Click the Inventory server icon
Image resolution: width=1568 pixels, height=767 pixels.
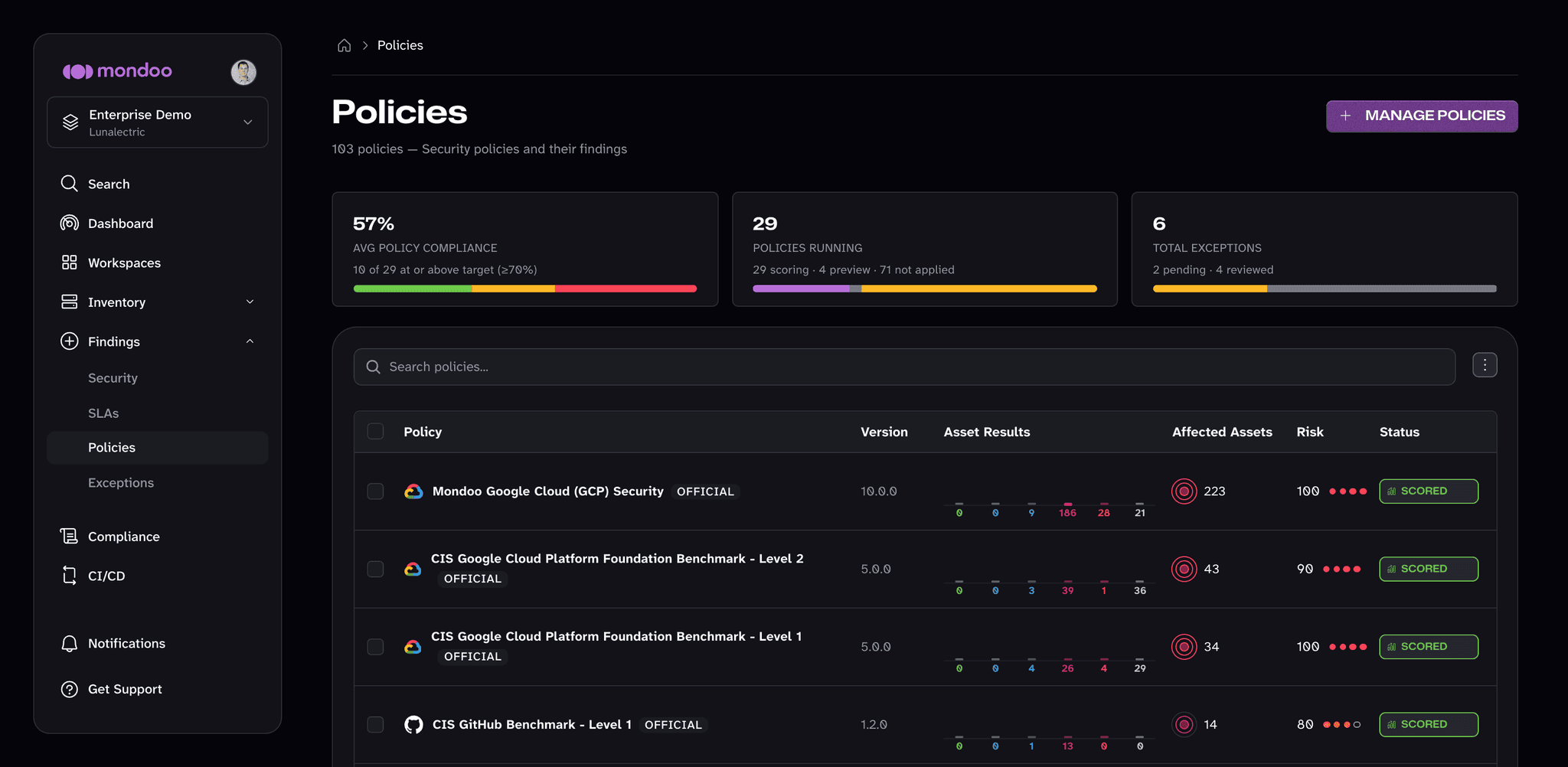coord(70,302)
